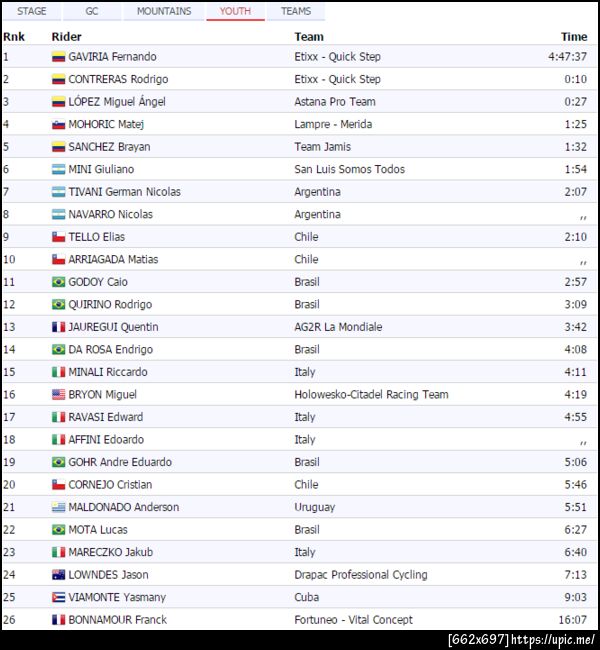Click the French flag next to JAUREGUI Quentin
Image resolution: width=600 pixels, height=650 pixels.
(58, 327)
